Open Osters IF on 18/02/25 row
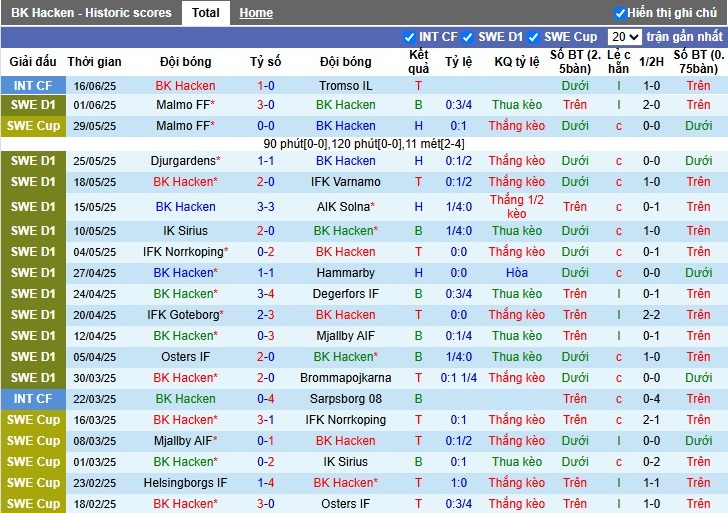Screen dimensions: 728x513 (x=345, y=504)
